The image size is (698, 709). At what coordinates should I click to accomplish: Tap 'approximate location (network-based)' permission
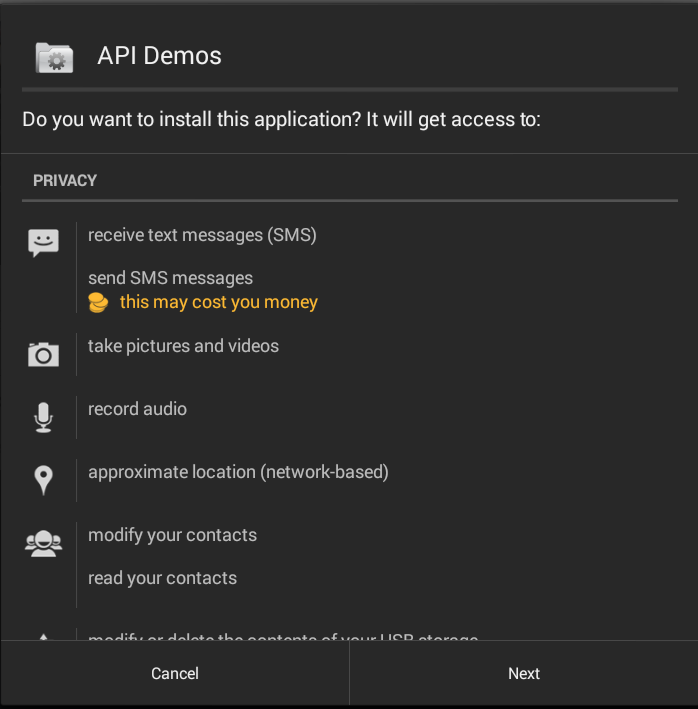coord(238,472)
